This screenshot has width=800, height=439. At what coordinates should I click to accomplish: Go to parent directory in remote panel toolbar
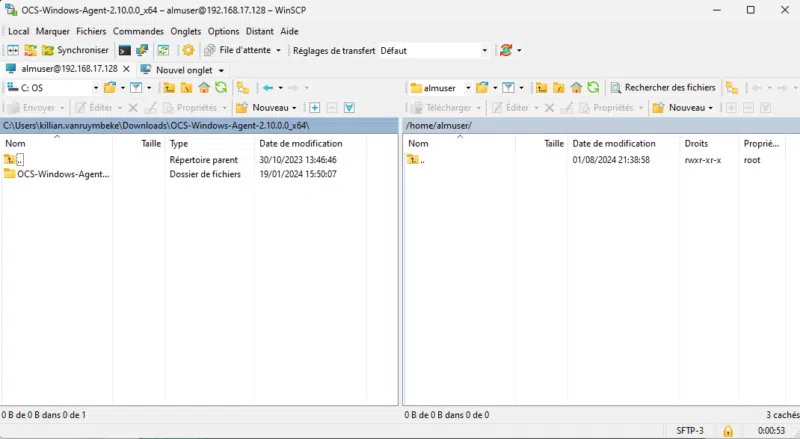pos(541,88)
